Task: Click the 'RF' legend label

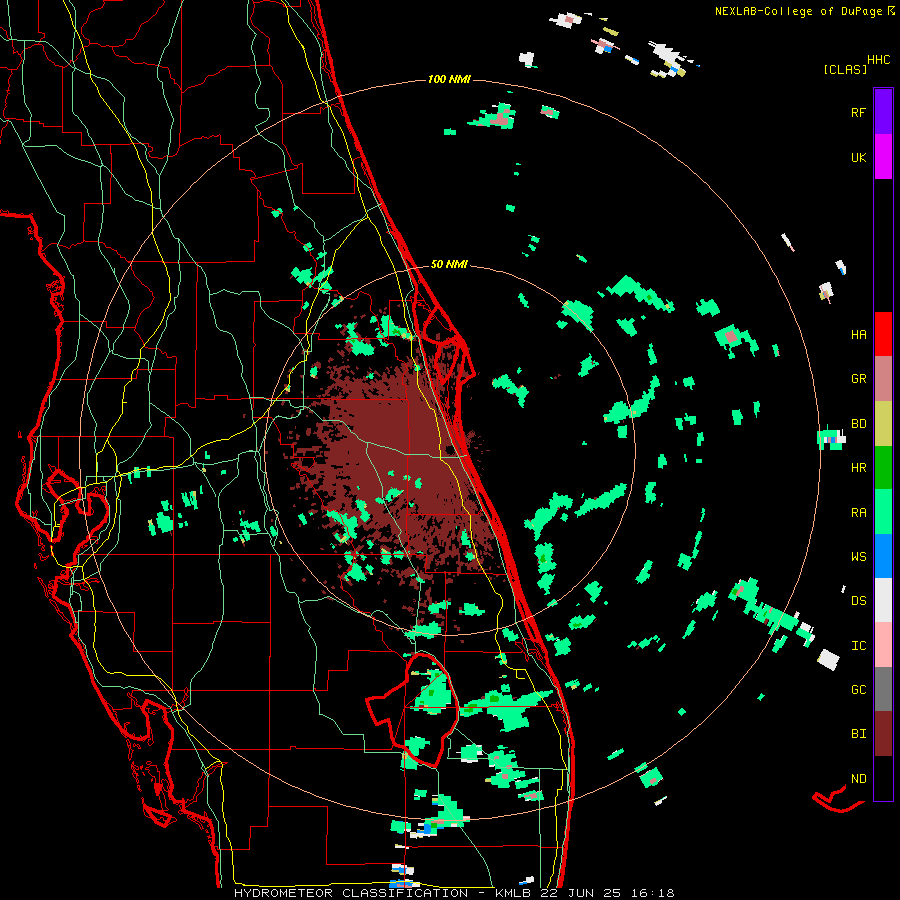Action: coord(858,112)
